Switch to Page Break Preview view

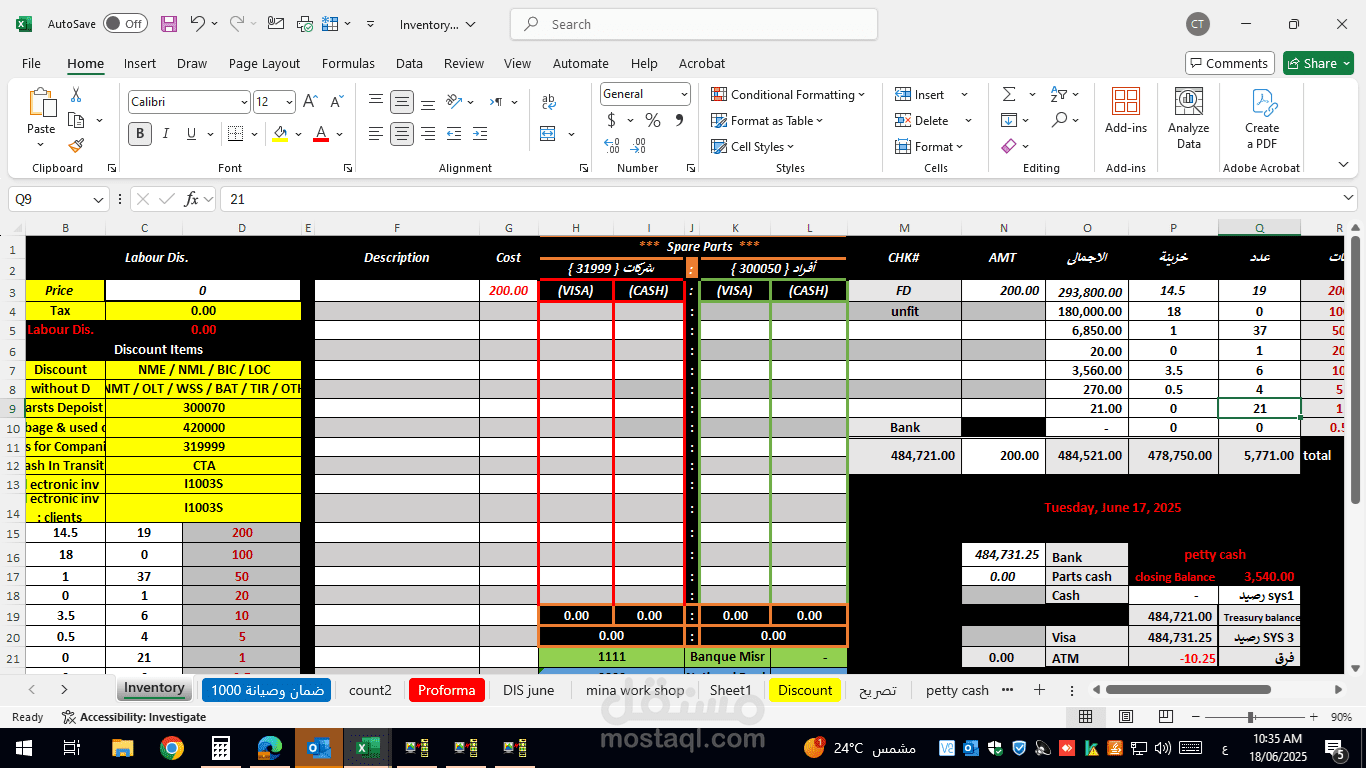tap(1166, 717)
